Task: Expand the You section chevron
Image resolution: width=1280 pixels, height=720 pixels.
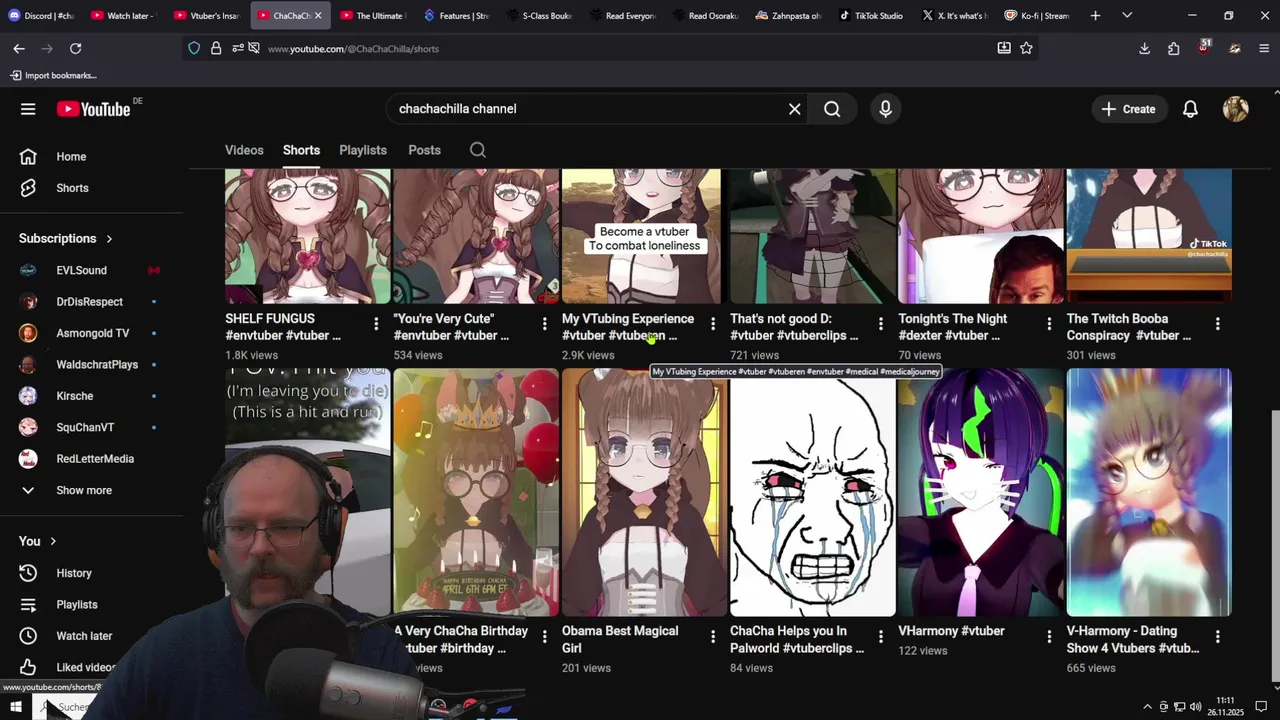Action: coord(53,541)
